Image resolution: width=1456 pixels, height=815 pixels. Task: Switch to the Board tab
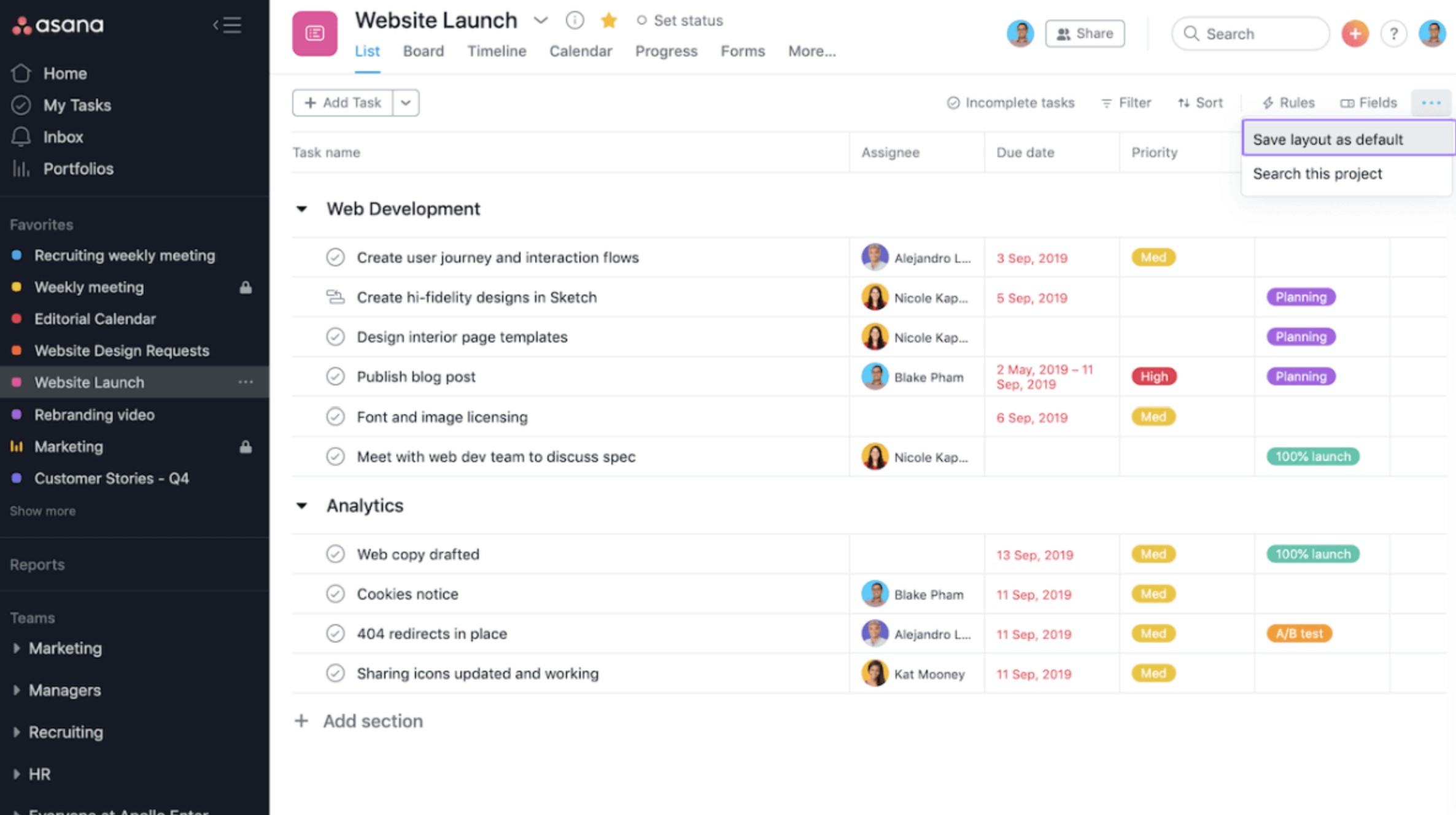pos(423,51)
